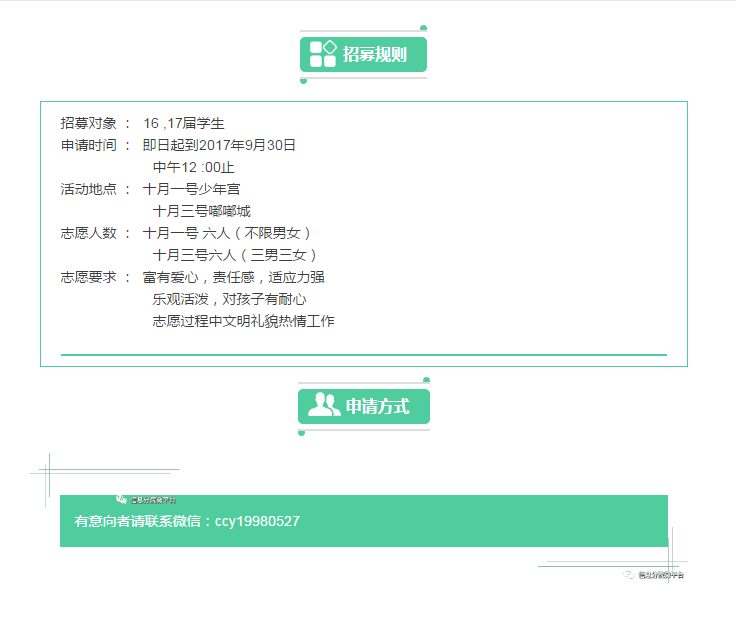Click the 志愿人数 label
Screen dimensions: 736x617
89,233
